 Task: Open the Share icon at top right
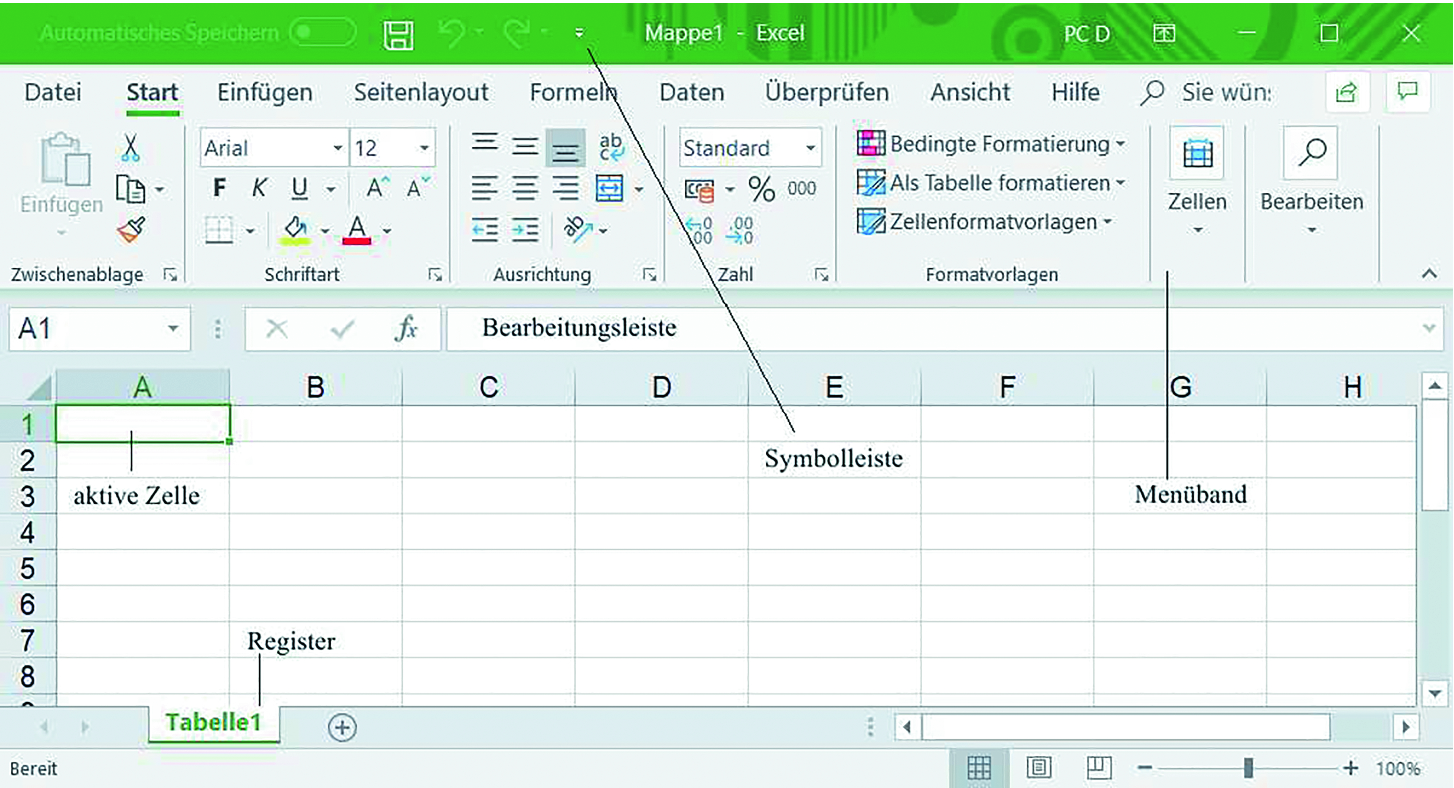coord(1347,92)
